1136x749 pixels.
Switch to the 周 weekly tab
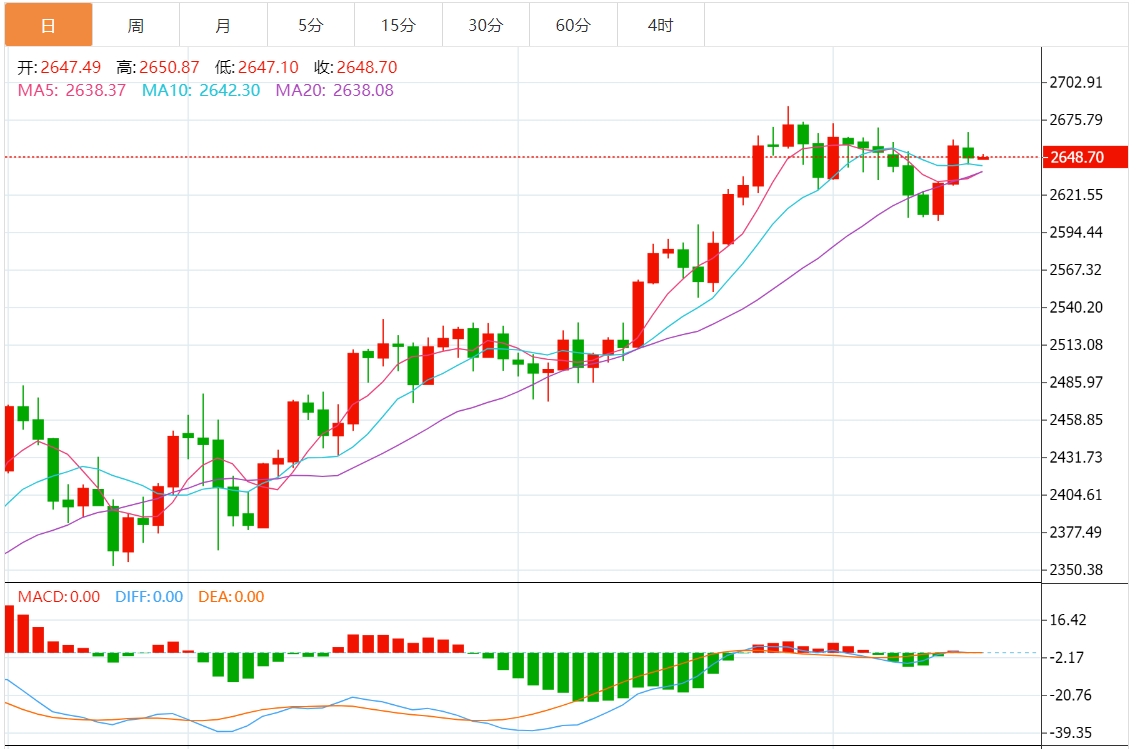pos(136,25)
